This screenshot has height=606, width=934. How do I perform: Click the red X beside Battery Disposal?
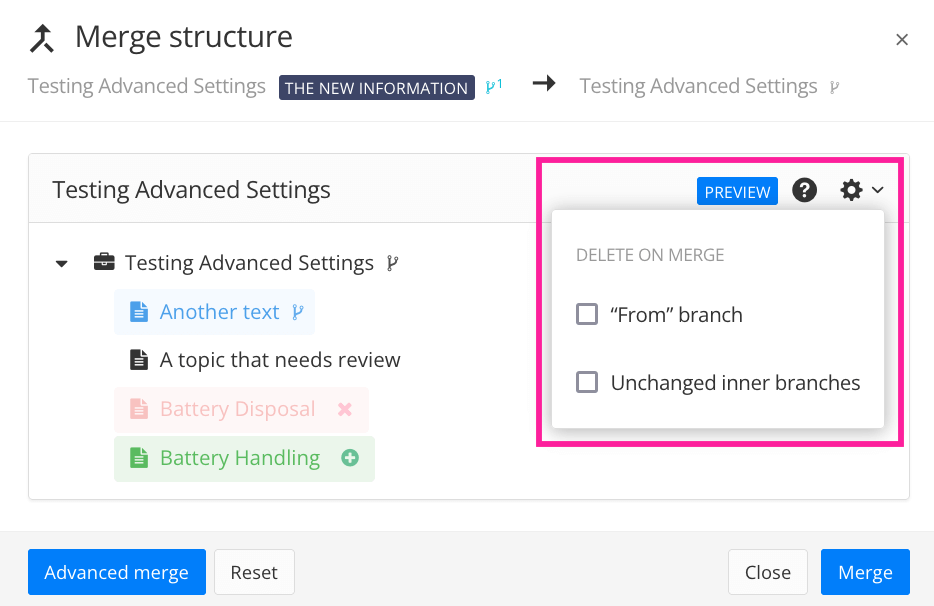tap(345, 409)
